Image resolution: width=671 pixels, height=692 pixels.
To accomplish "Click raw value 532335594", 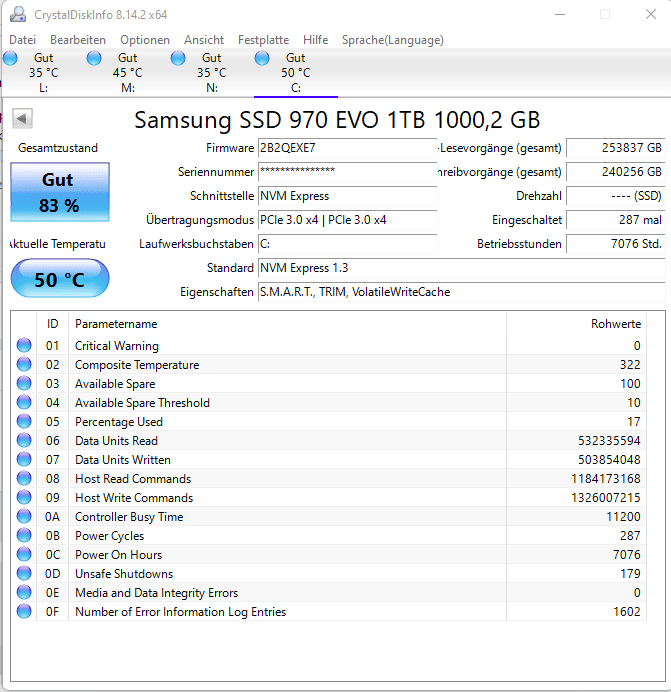I will click(x=609, y=440).
